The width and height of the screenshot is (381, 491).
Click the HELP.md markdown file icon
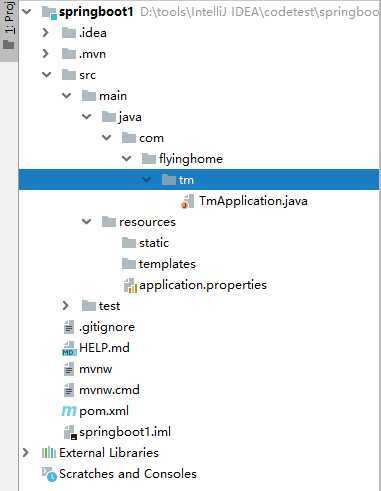click(69, 348)
